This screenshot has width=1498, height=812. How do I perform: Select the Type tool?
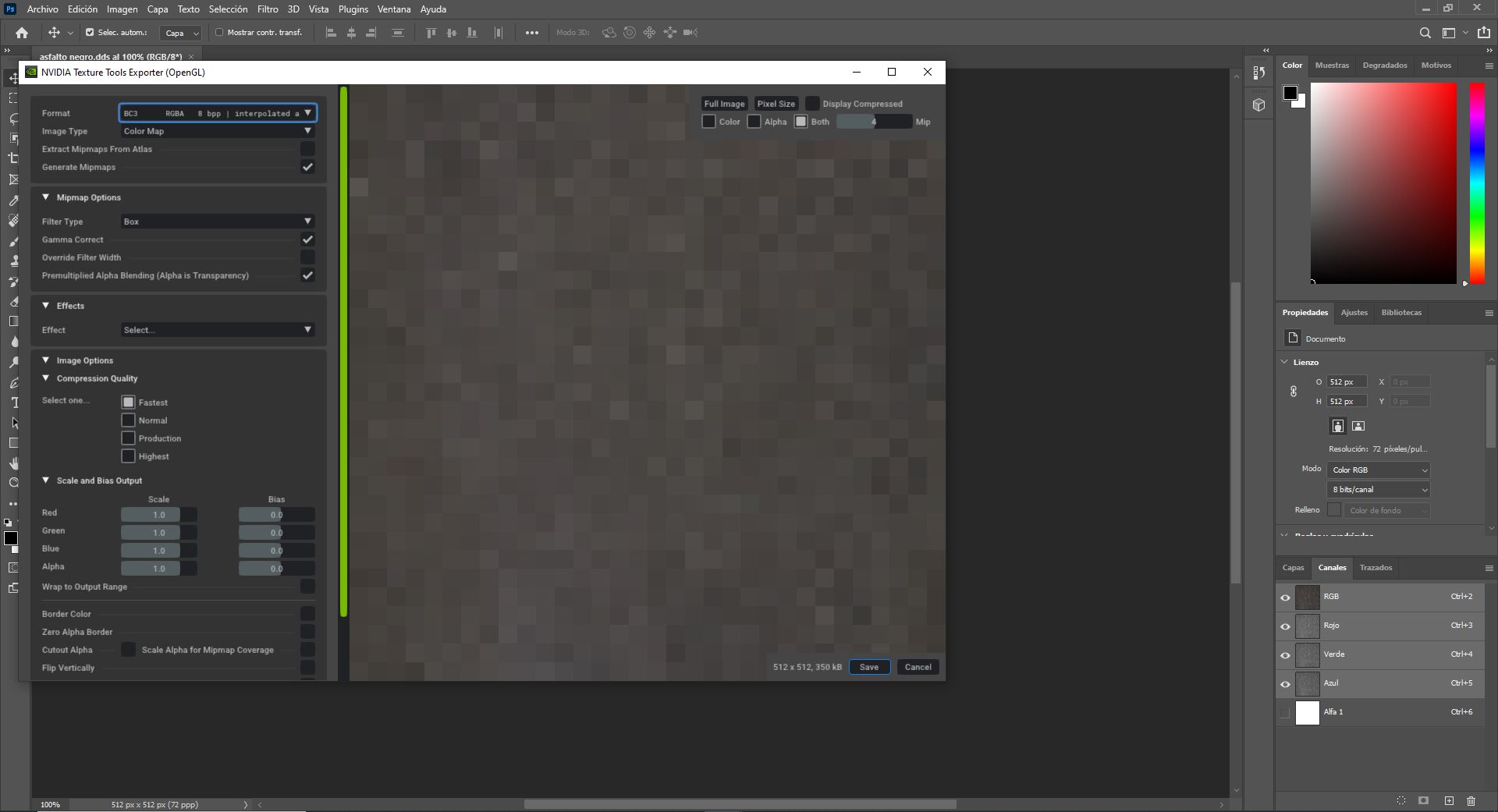[14, 402]
